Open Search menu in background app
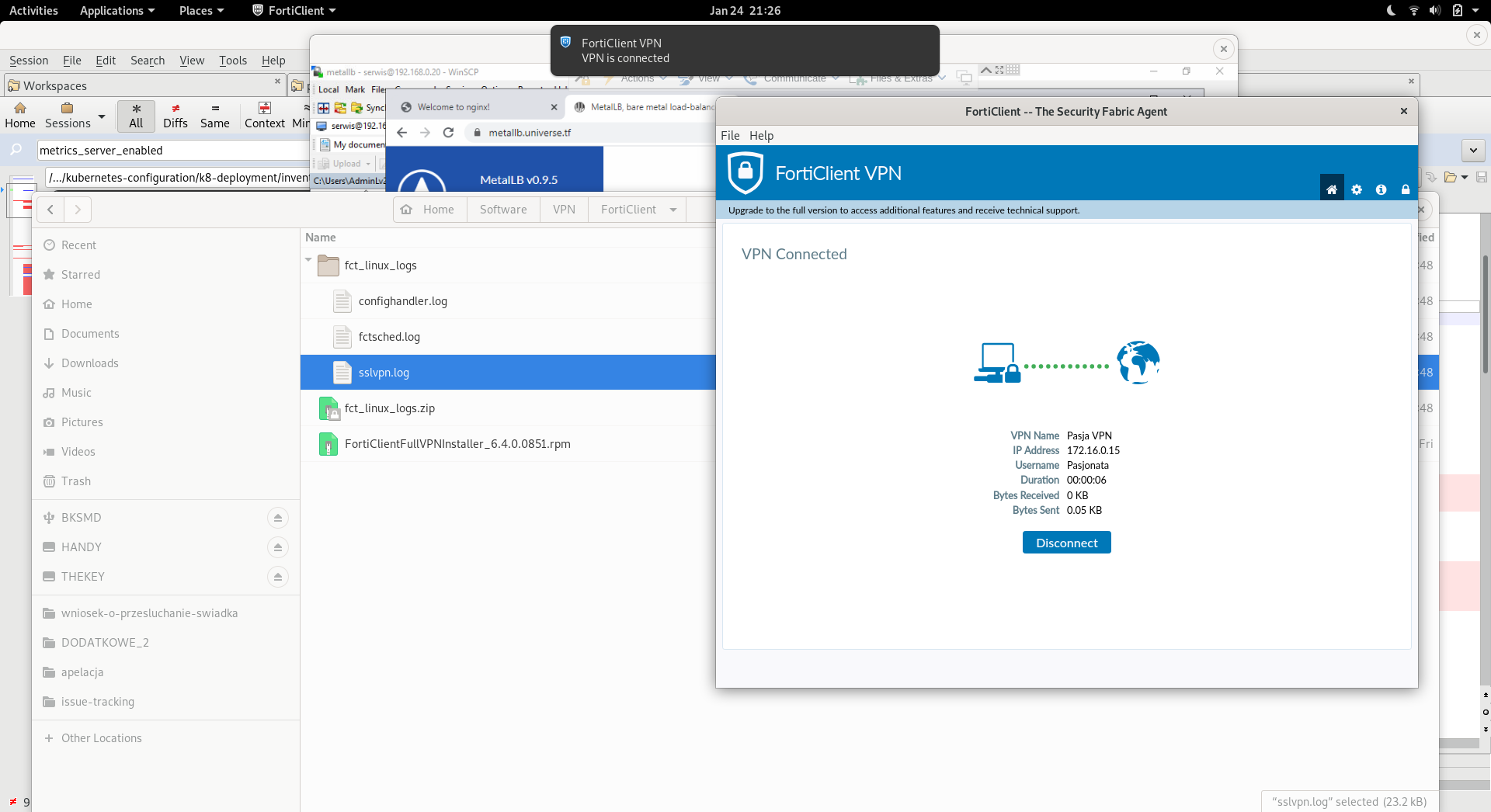Viewport: 1491px width, 812px height. click(x=148, y=61)
